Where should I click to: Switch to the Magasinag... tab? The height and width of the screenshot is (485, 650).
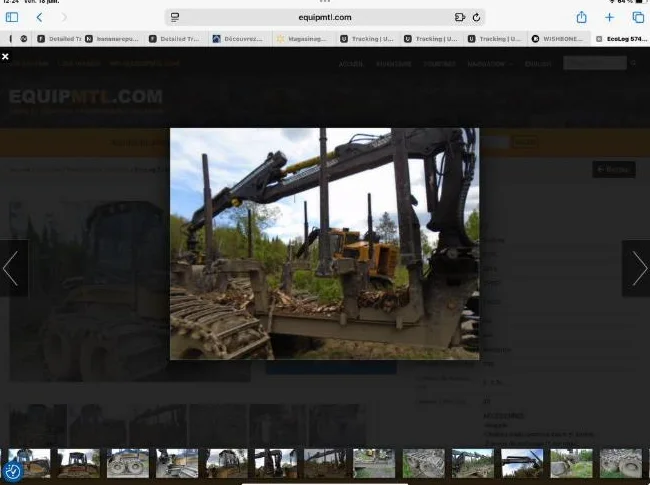point(303,39)
